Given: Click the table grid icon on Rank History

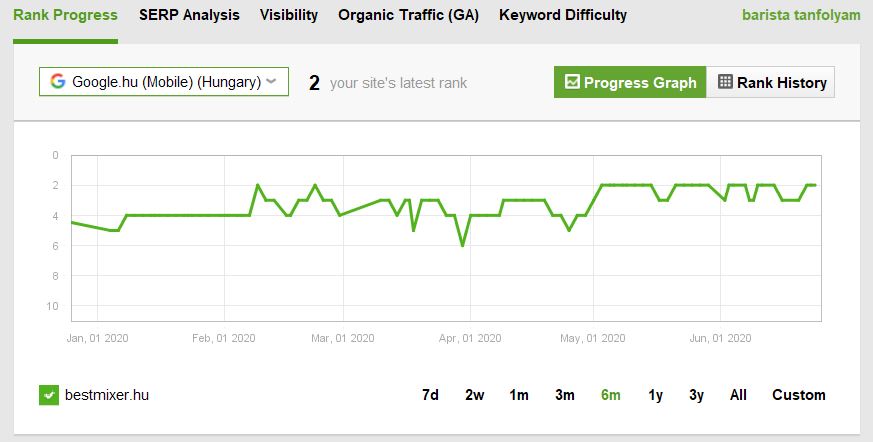Looking at the screenshot, I should (x=725, y=81).
